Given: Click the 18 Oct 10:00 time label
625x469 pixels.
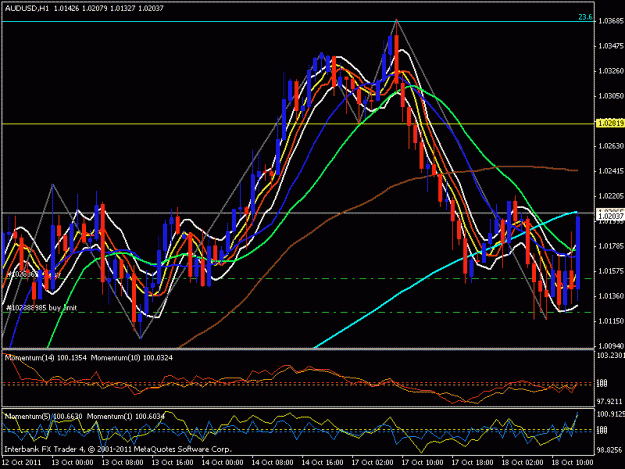Looking at the screenshot, I should [573, 462].
